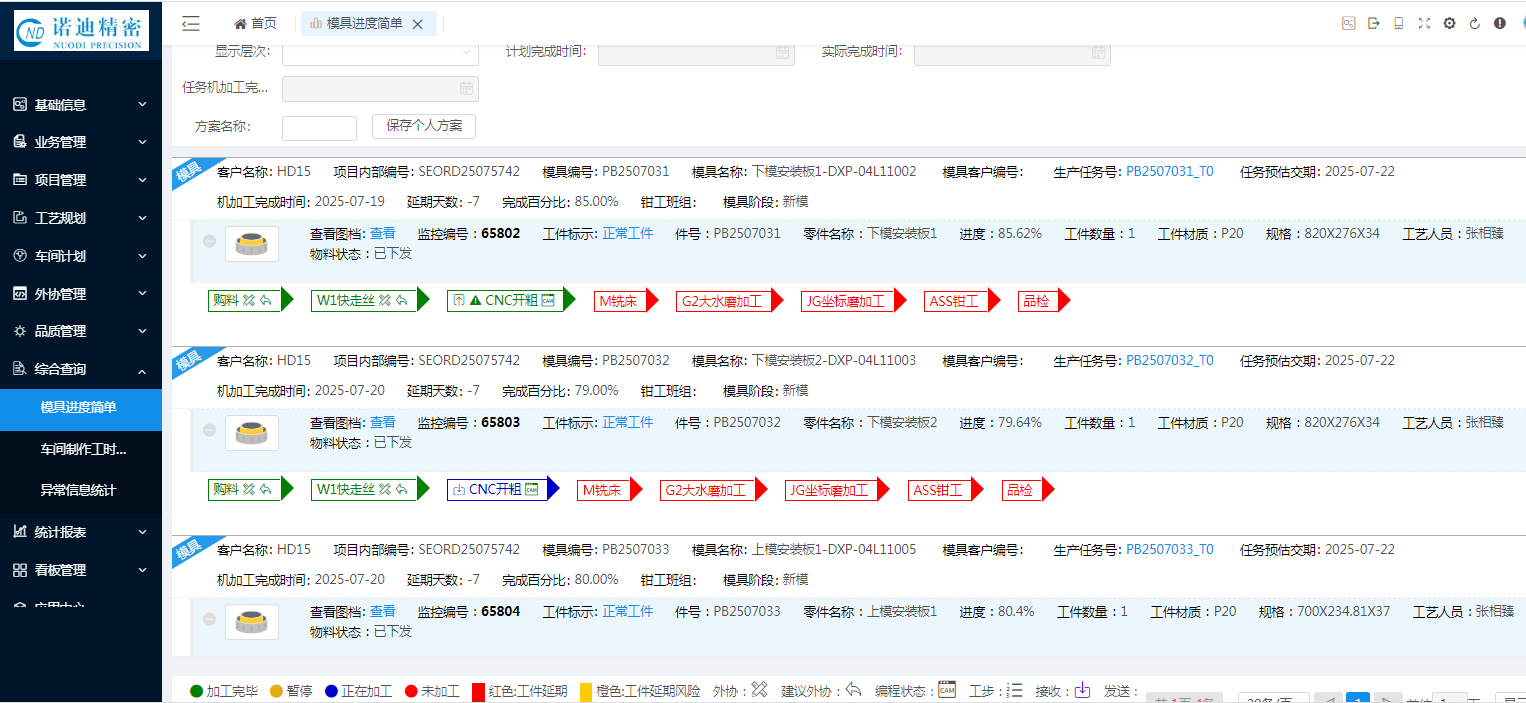This screenshot has height=703, width=1526.
Task: Open the 显示层次 dropdown
Action: (x=380, y=52)
